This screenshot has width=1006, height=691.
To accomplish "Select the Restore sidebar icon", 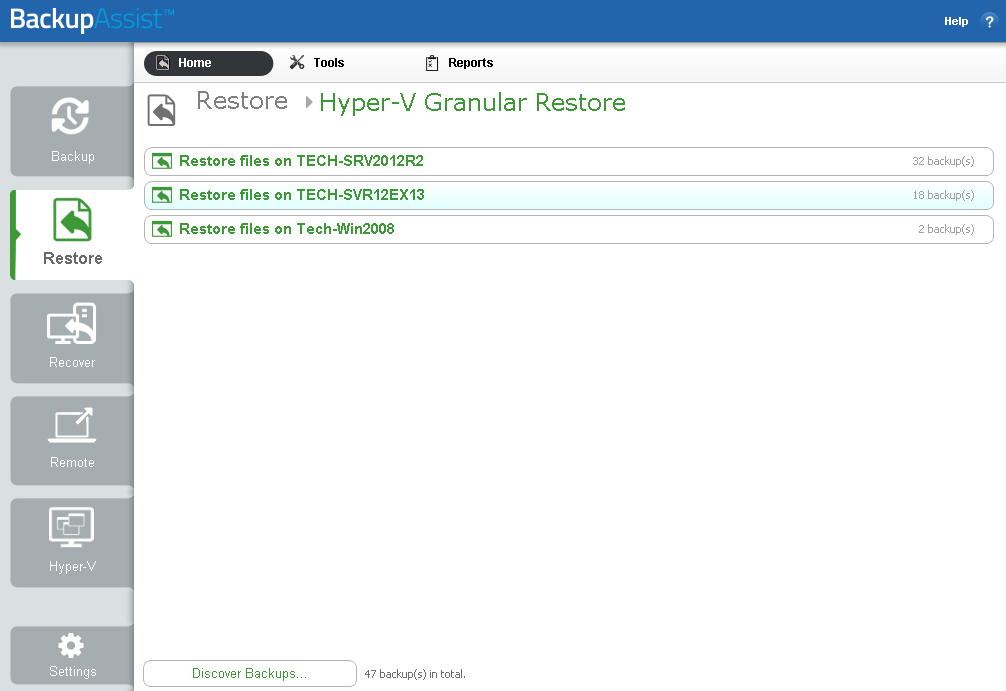I will [x=72, y=219].
